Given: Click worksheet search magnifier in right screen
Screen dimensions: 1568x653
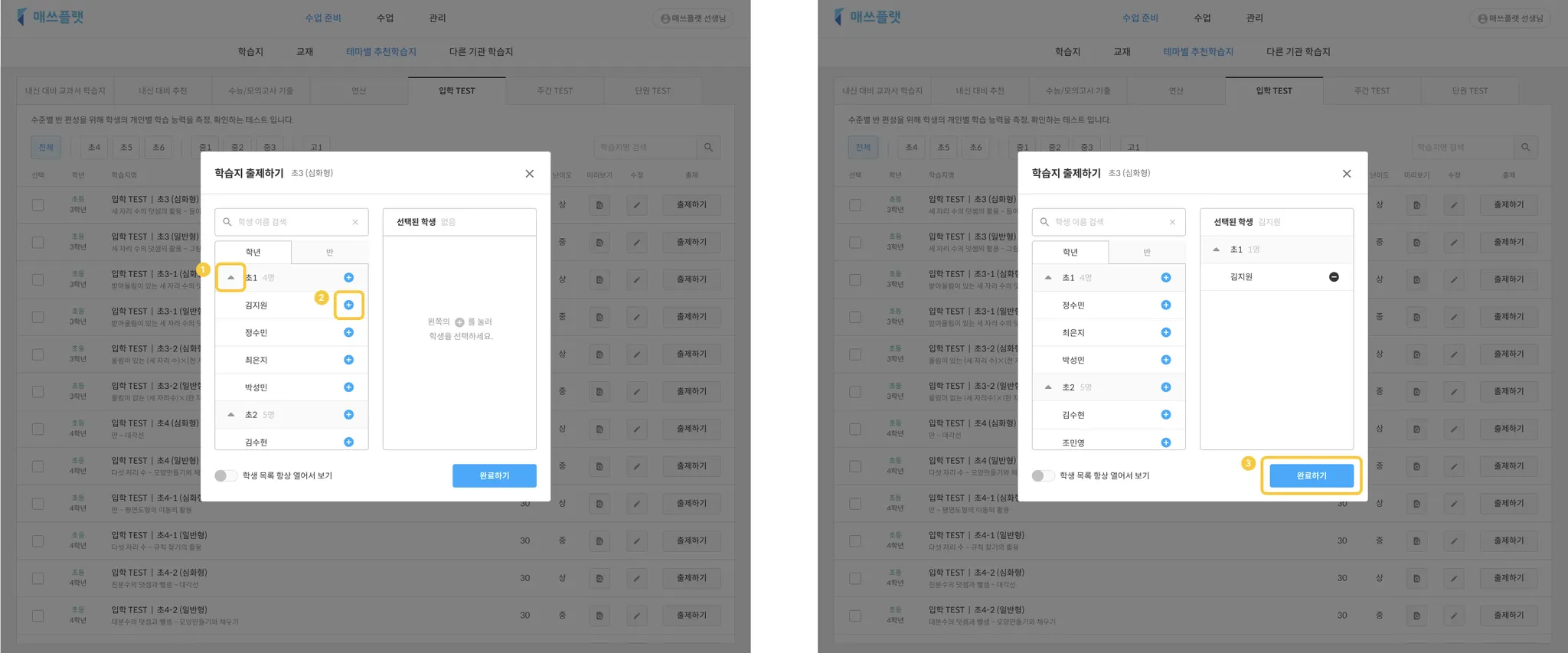Looking at the screenshot, I should coord(1525,147).
